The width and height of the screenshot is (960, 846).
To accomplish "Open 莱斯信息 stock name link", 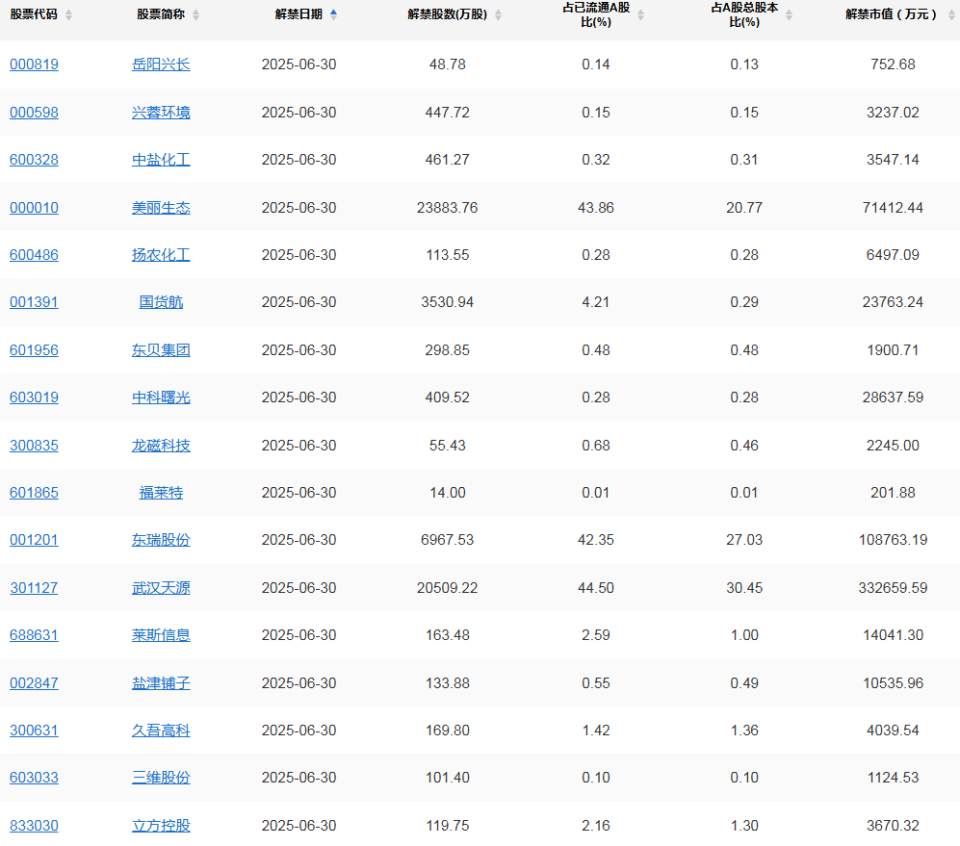I will 161,635.
